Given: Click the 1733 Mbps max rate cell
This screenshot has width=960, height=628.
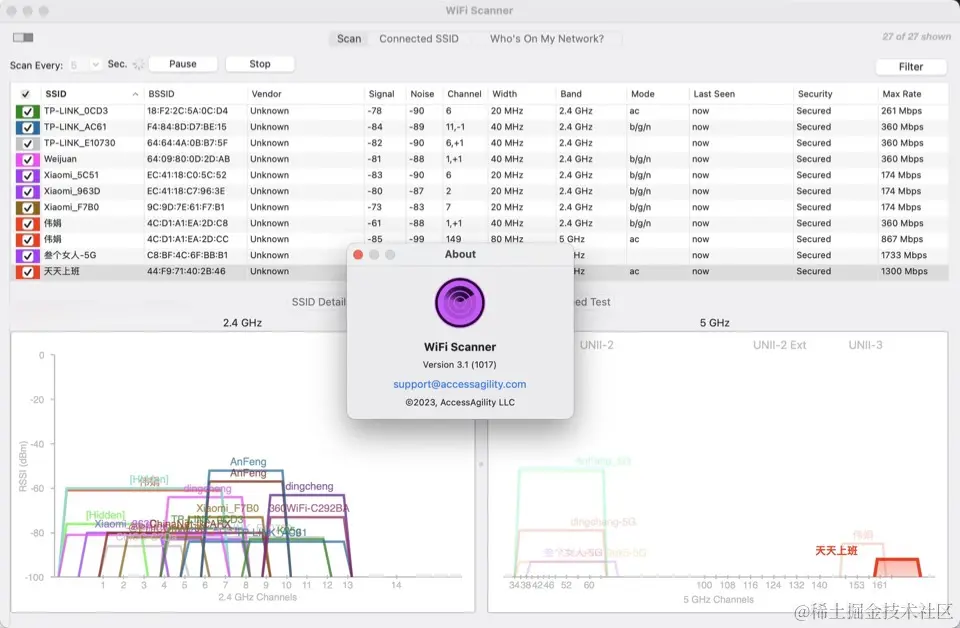Looking at the screenshot, I should [x=904, y=255].
